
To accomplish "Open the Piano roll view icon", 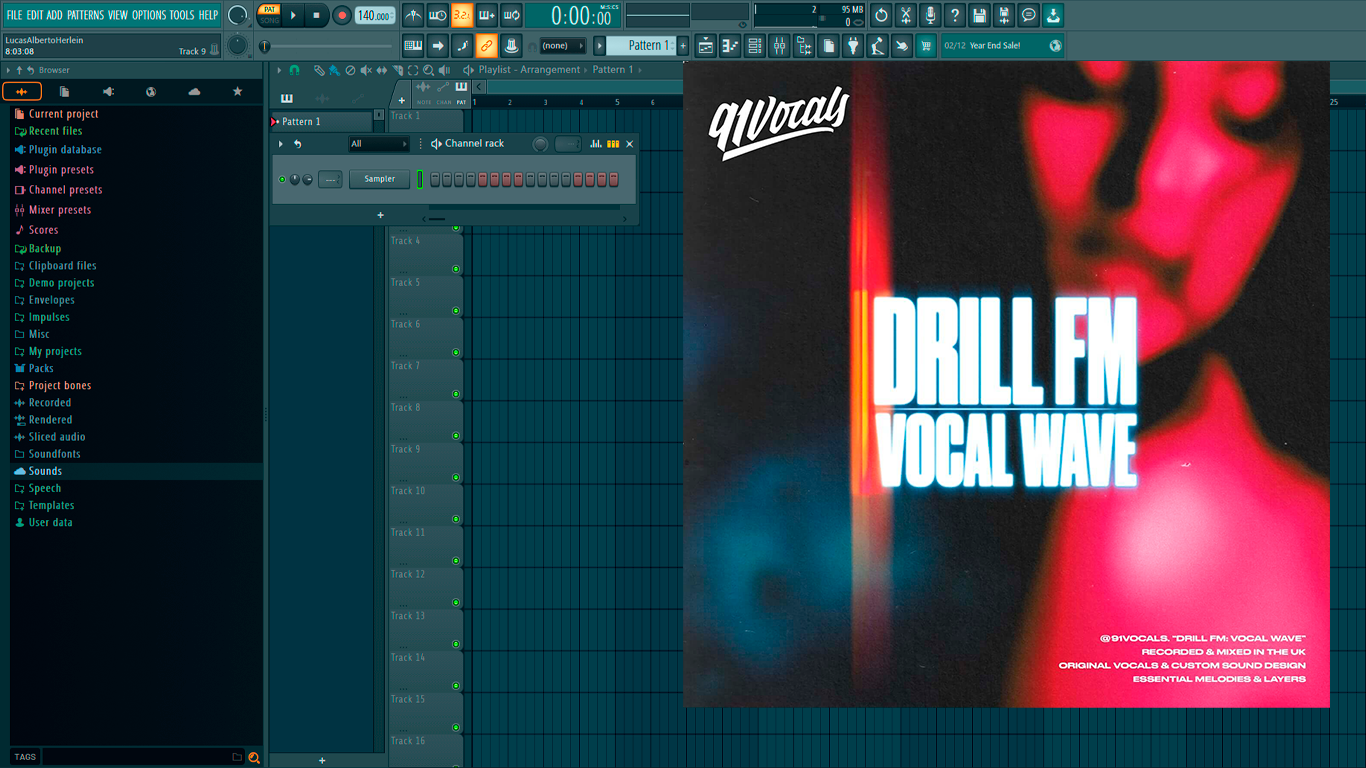I will [x=730, y=45].
